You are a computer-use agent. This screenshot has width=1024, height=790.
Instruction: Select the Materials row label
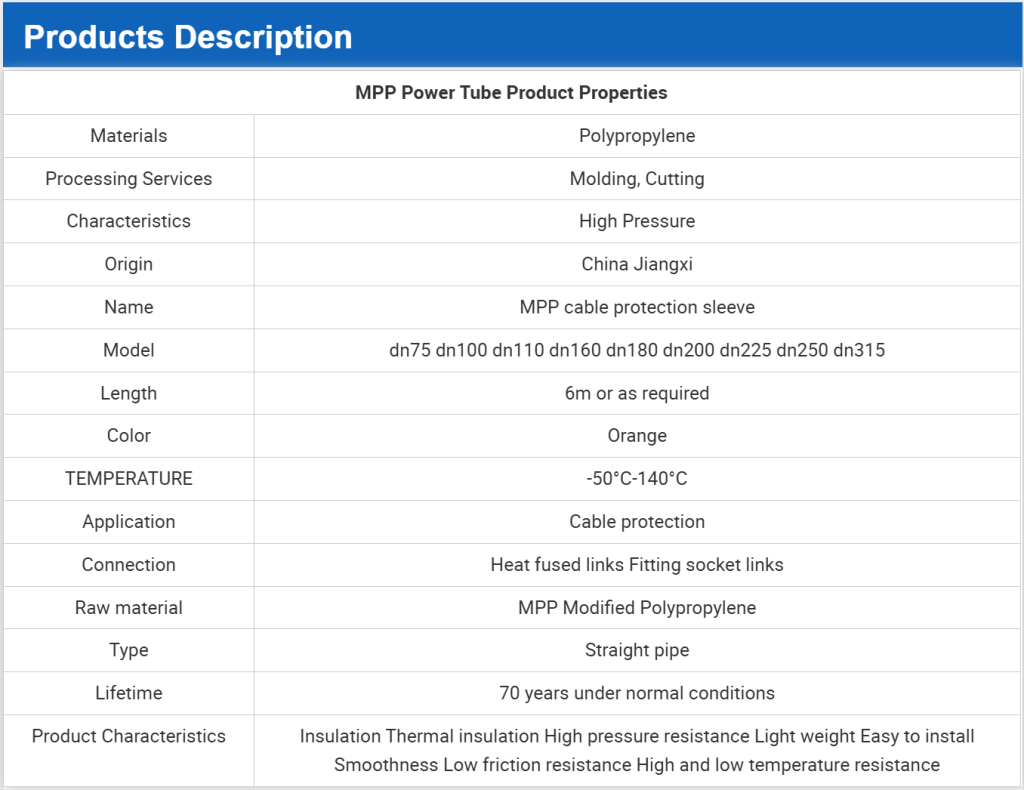point(128,136)
